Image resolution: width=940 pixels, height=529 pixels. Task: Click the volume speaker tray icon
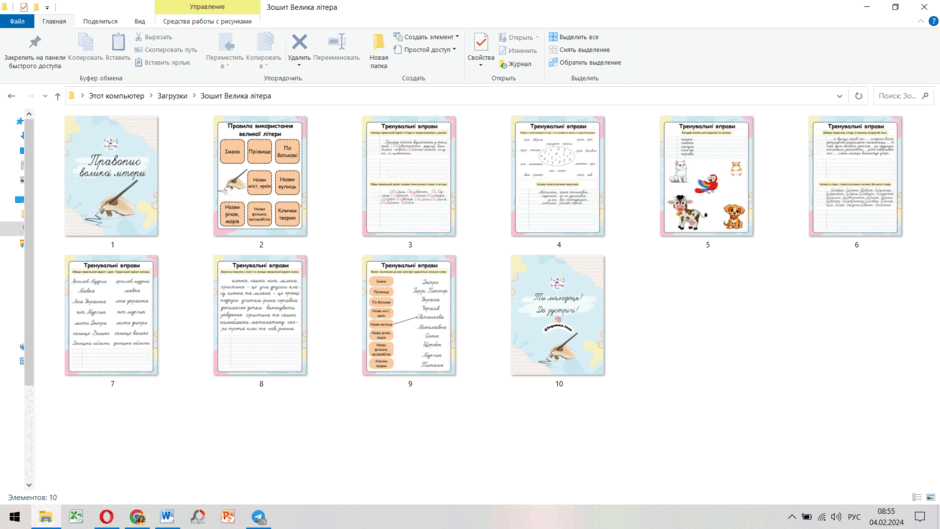tap(836, 516)
